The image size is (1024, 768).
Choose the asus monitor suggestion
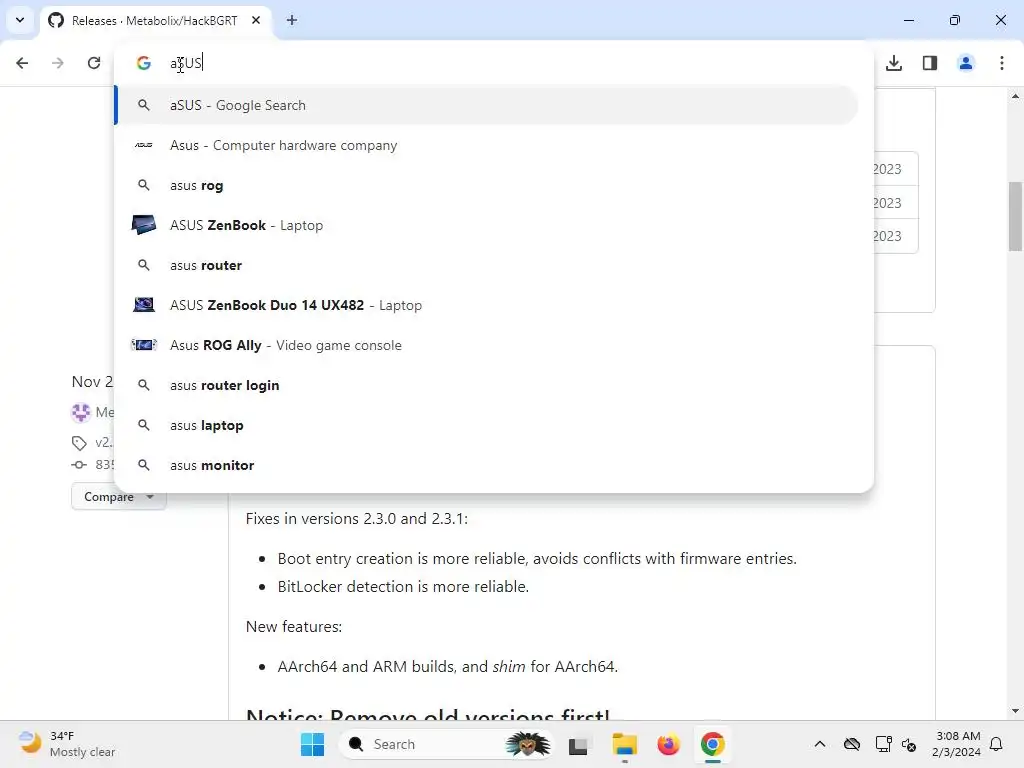(x=487, y=465)
